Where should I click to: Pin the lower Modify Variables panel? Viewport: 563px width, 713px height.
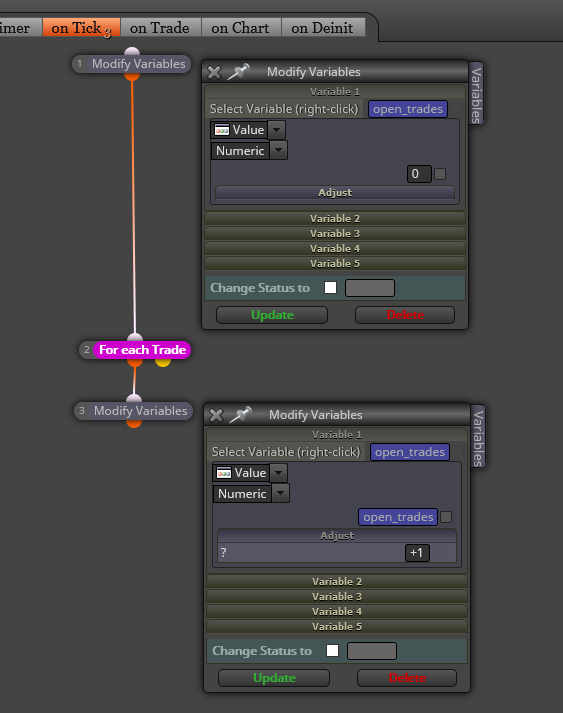(x=240, y=414)
